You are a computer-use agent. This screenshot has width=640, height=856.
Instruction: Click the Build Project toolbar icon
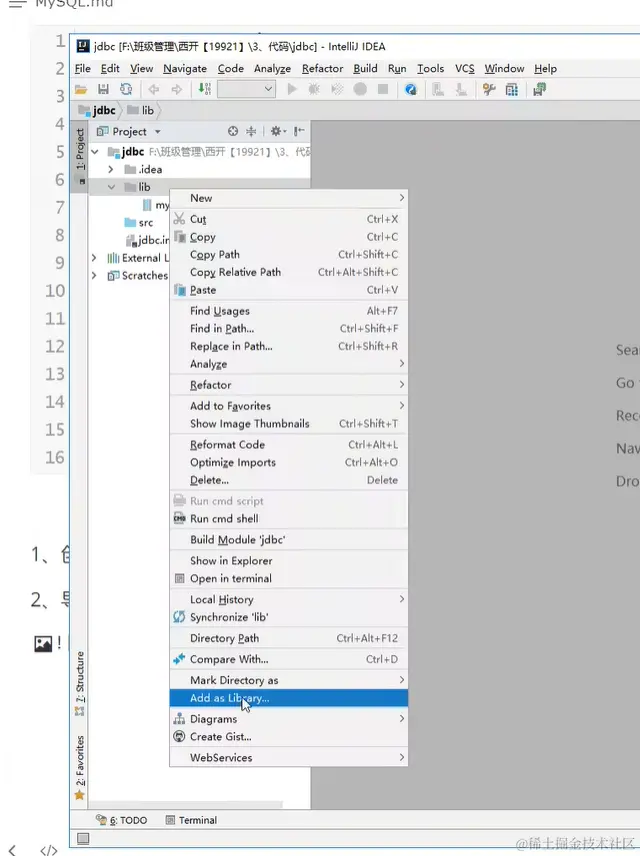[205, 89]
